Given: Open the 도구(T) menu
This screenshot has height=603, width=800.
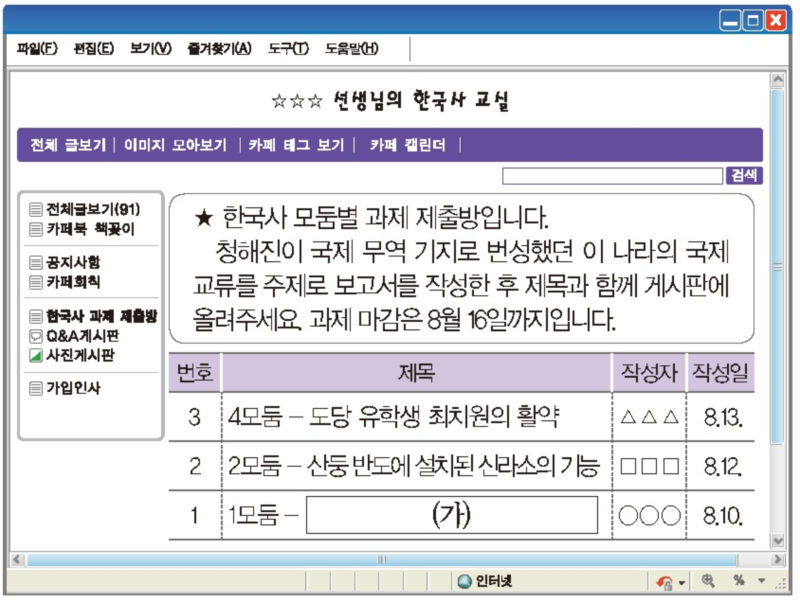Looking at the screenshot, I should pos(288,49).
